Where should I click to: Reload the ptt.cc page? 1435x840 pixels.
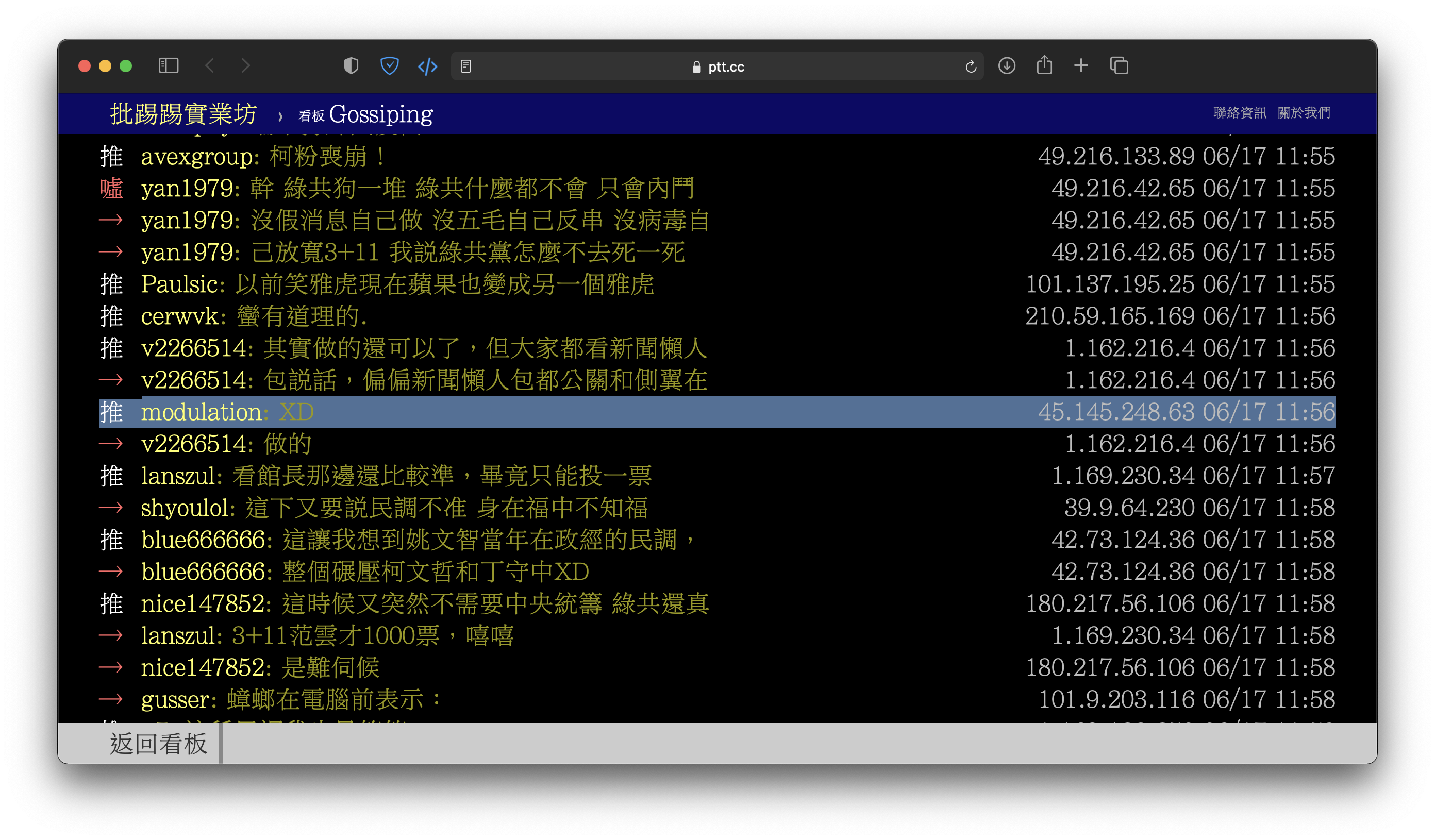click(x=971, y=66)
